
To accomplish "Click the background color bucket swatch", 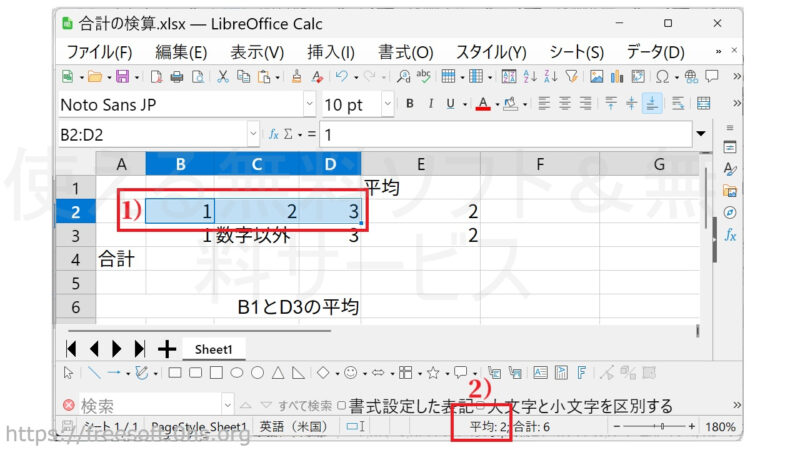I will pyautogui.click(x=510, y=104).
